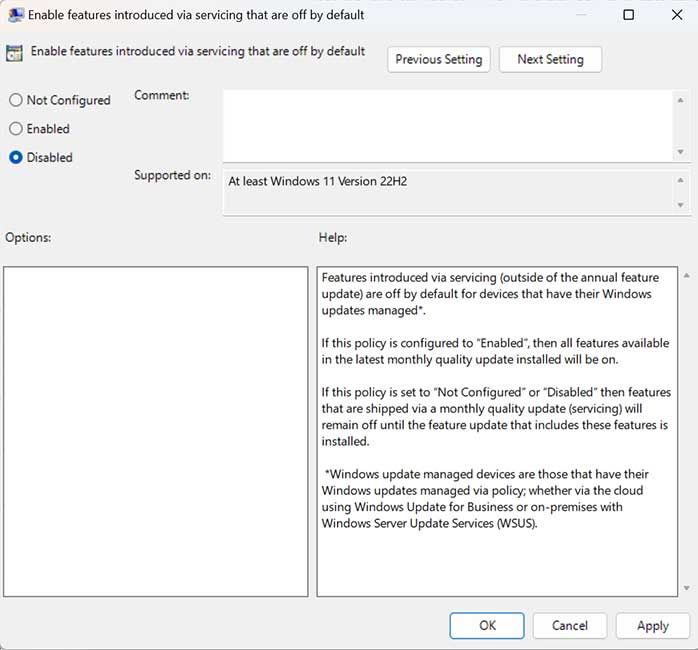Cancel the policy changes
698x650 pixels.
point(569,625)
